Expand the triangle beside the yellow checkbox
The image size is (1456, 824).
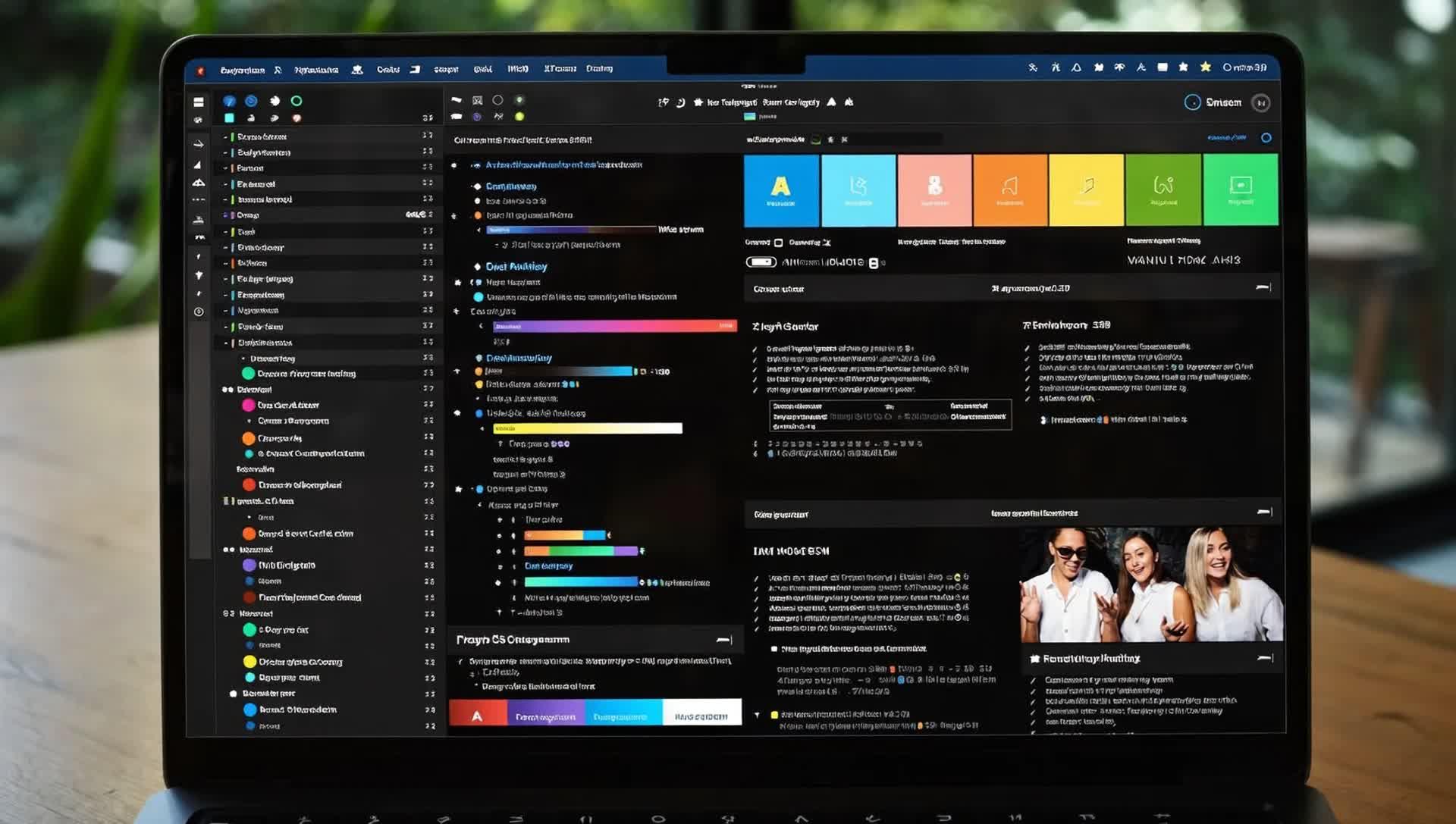[757, 715]
